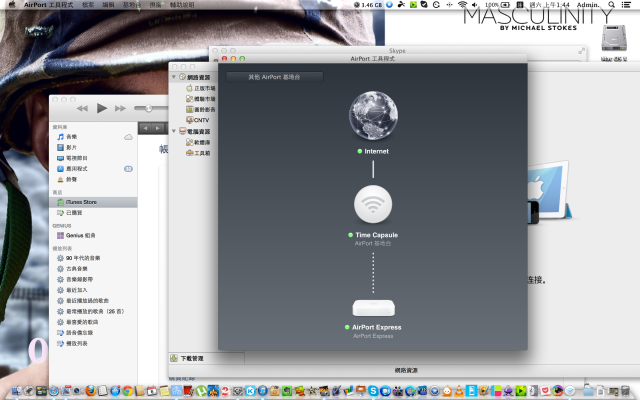This screenshot has height=400, width=640.
Task: Launch Google Chrome from the Dock
Action: tap(128, 391)
